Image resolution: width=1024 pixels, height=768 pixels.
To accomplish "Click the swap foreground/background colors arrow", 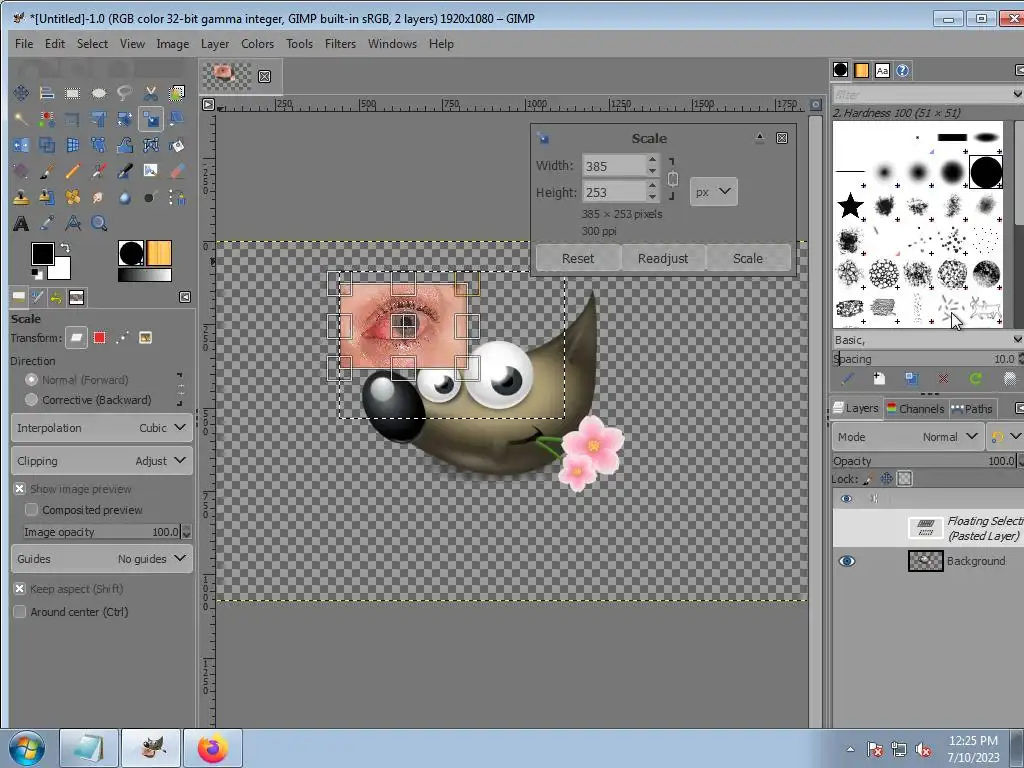I will click(65, 248).
